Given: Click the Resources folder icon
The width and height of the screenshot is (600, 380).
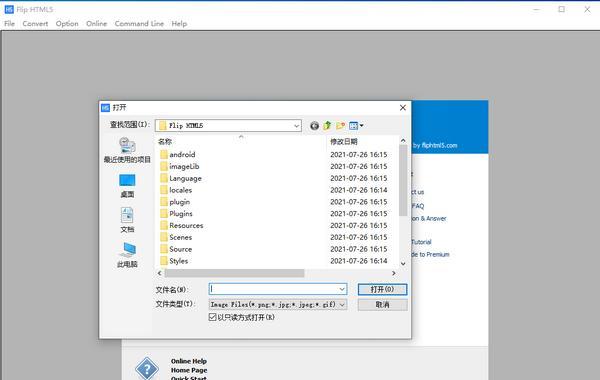Looking at the screenshot, I should (164, 225).
